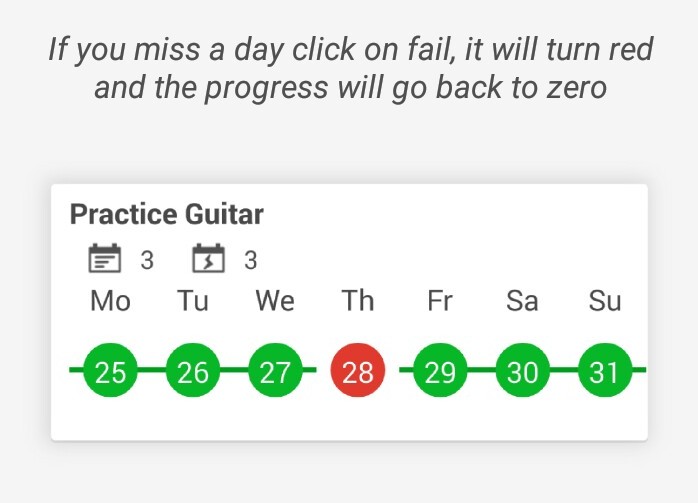698x503 pixels.
Task: Click the Th weekday label
Action: (358, 301)
